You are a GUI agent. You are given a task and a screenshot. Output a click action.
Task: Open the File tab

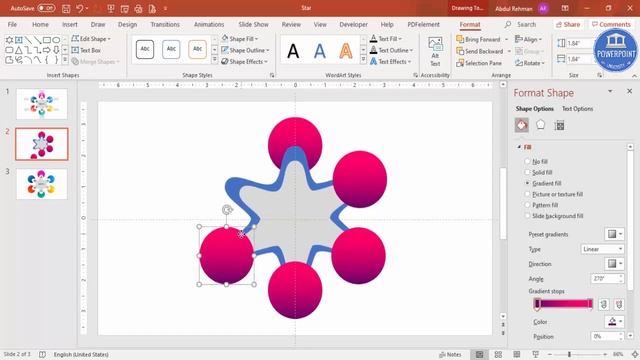click(12, 24)
